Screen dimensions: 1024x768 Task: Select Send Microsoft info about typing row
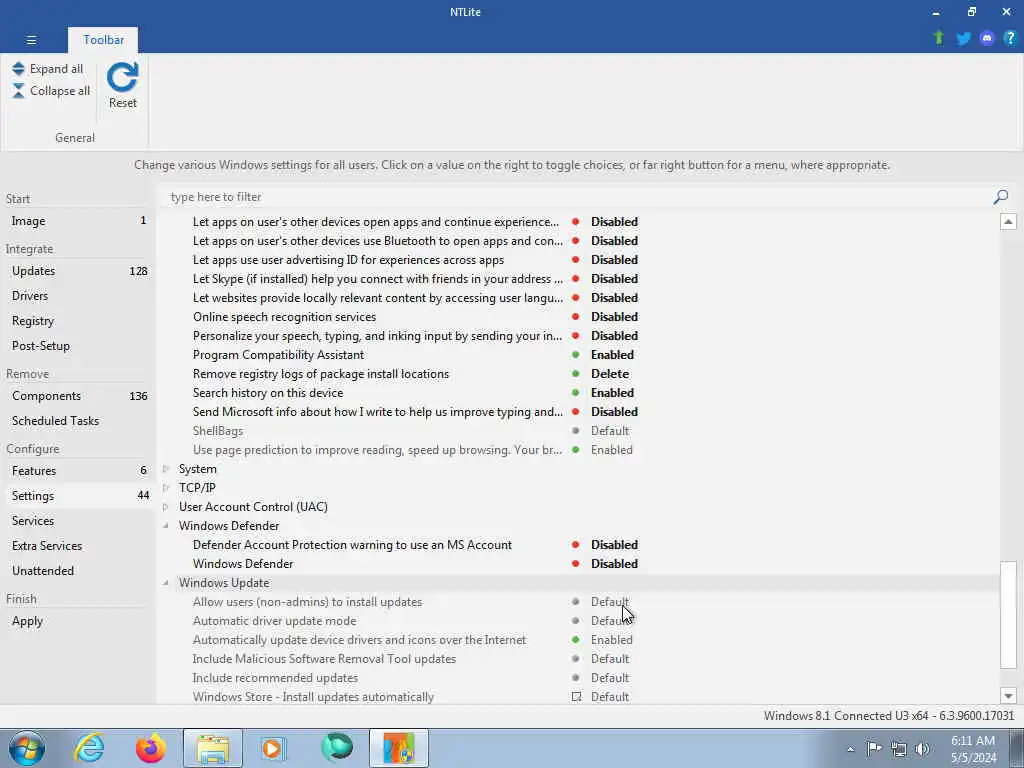(377, 412)
